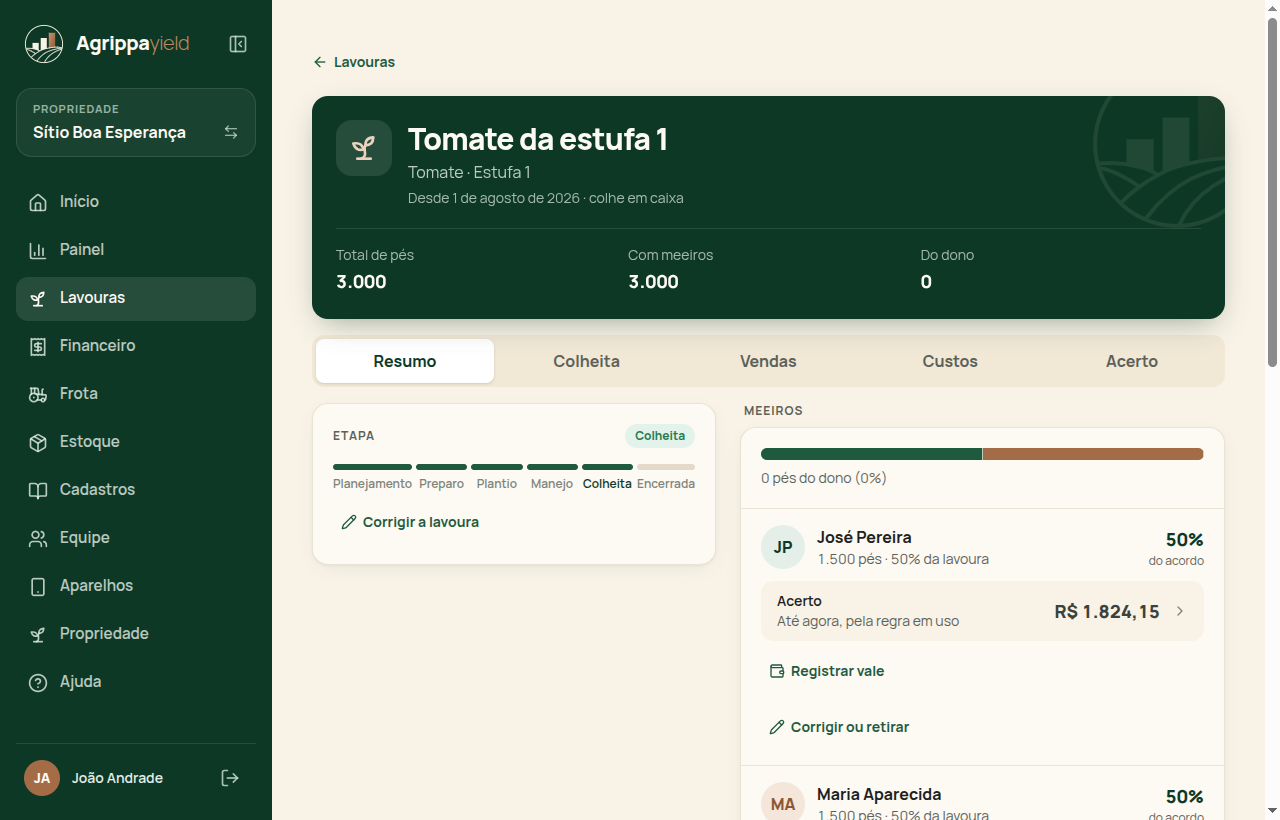Open Lavouras in the sidebar
Screen dimensions: 1280x820
point(136,298)
